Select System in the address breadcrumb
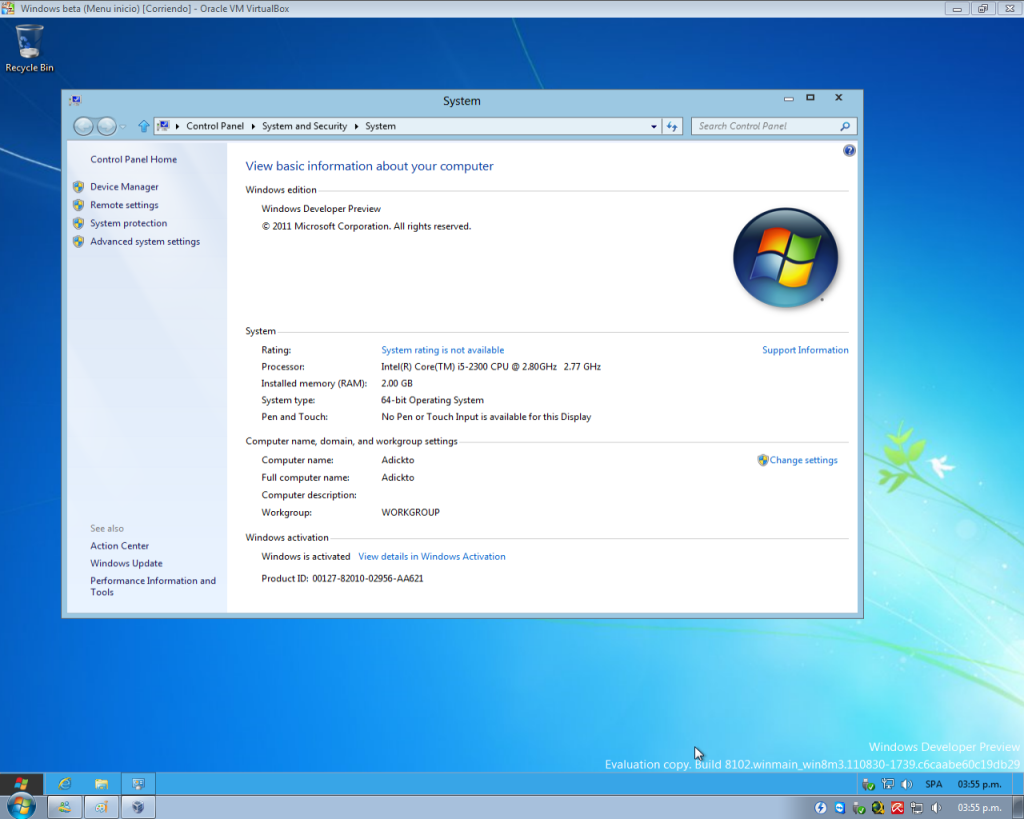 click(x=380, y=126)
